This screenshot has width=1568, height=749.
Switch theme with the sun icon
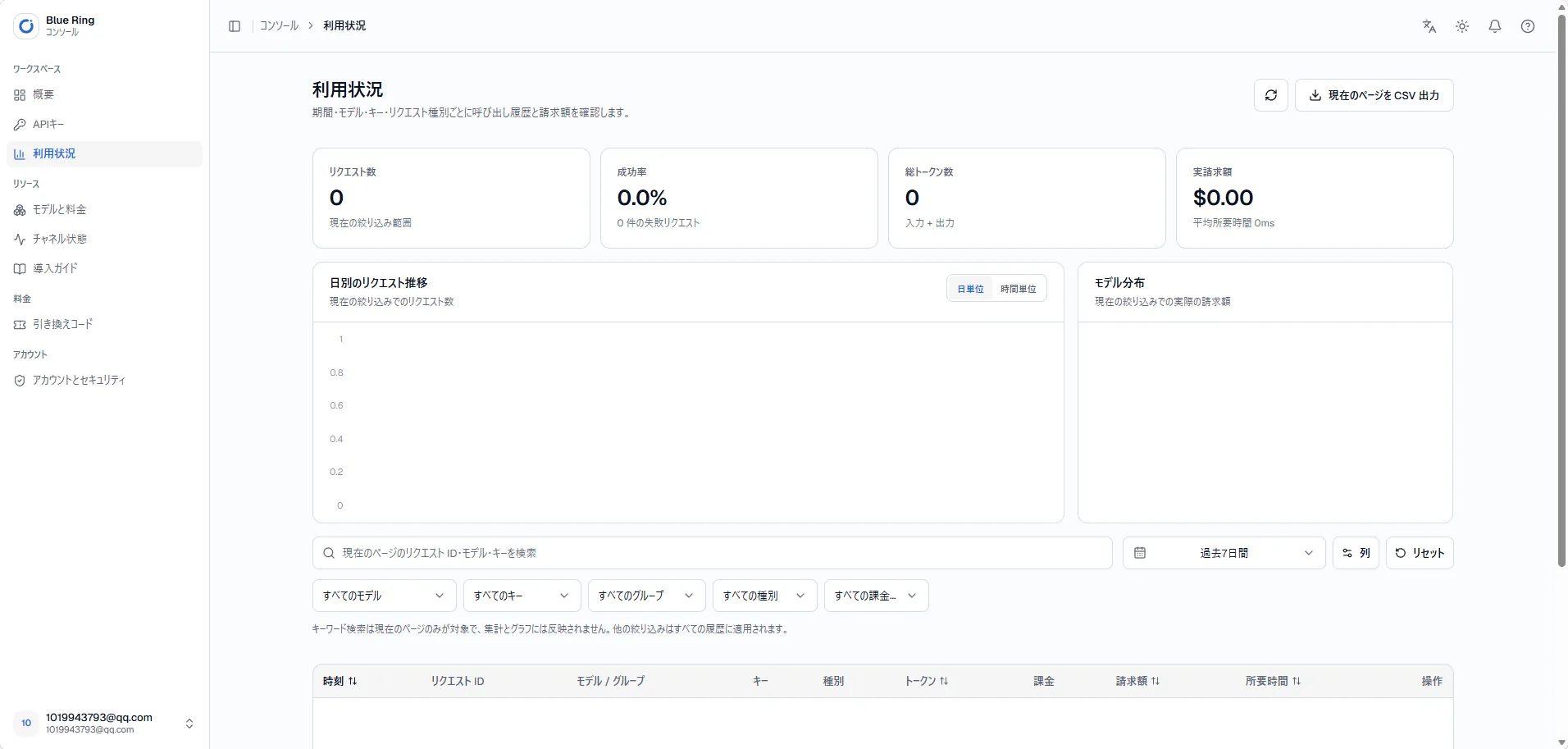point(1462,26)
